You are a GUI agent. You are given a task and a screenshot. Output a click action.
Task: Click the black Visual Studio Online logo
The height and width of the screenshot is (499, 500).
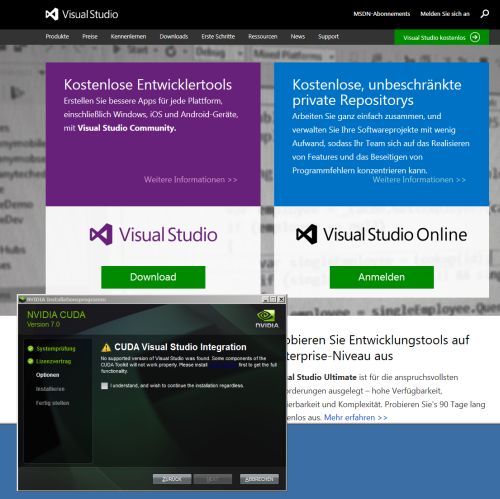point(381,234)
